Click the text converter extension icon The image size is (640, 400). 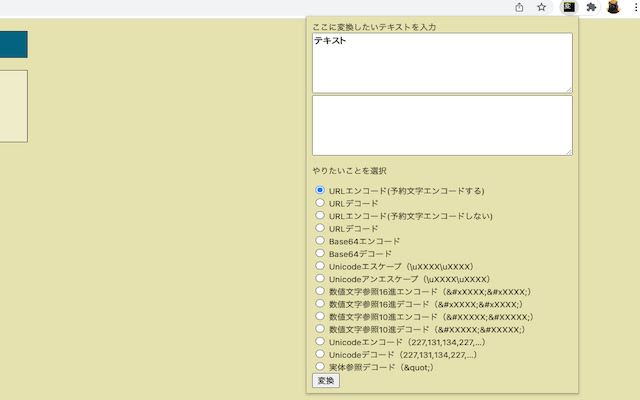click(x=568, y=7)
